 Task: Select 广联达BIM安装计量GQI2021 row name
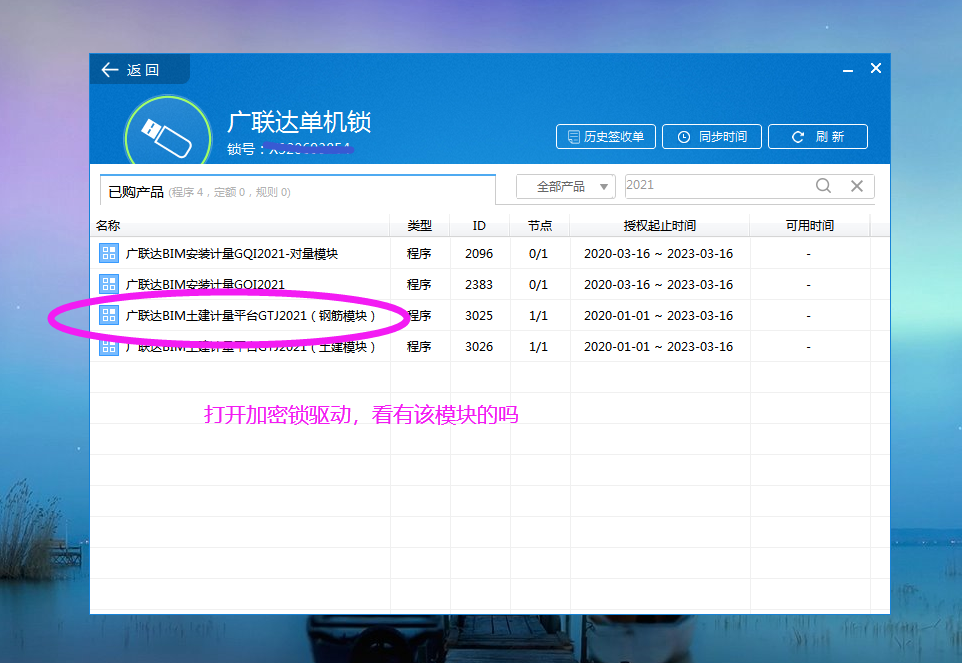tap(206, 285)
